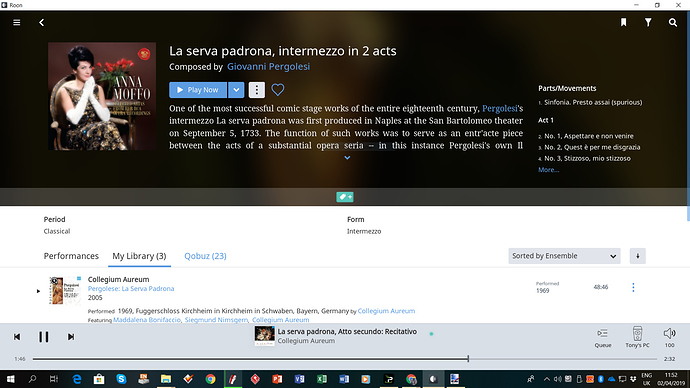690x388 pixels.
Task: Click the playback progress bar
Action: tap(345, 359)
